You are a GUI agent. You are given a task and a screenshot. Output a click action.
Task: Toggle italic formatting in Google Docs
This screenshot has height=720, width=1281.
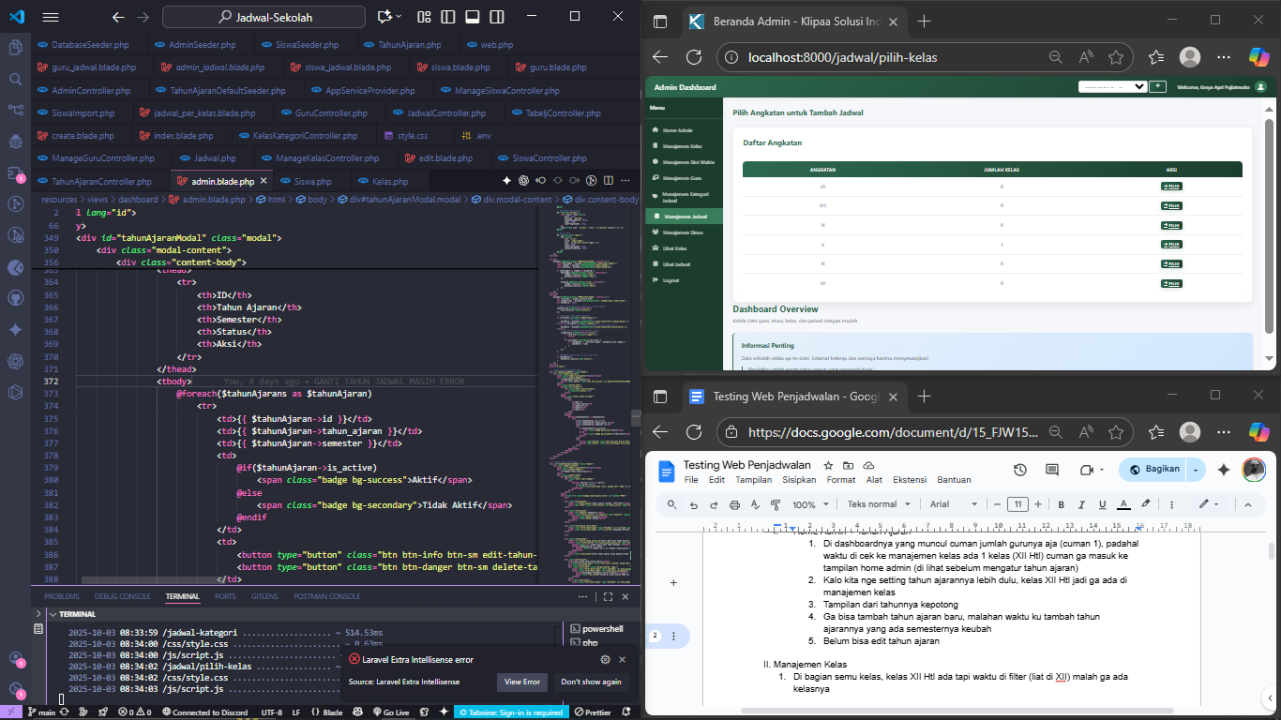[x=1081, y=505]
